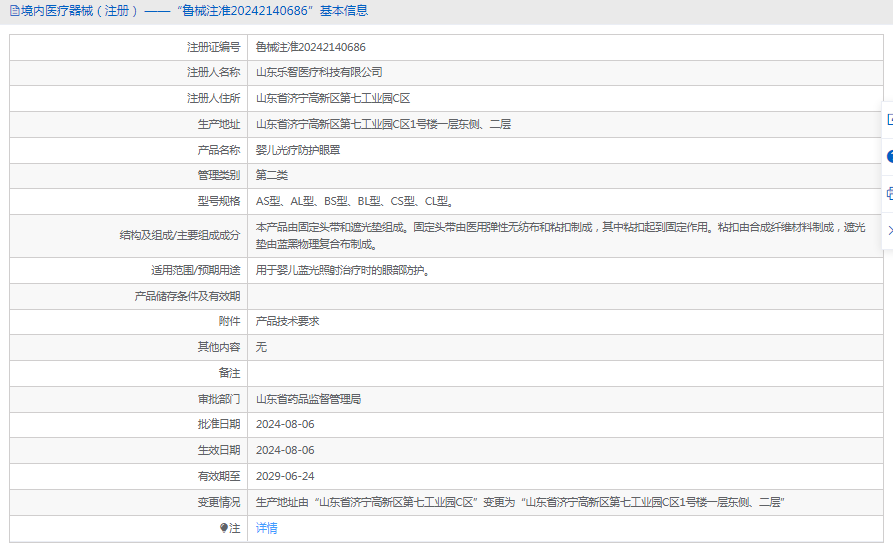Viewport: 893px width, 548px height.
Task: Click the 变更情况 row description text
Action: [x=519, y=502]
